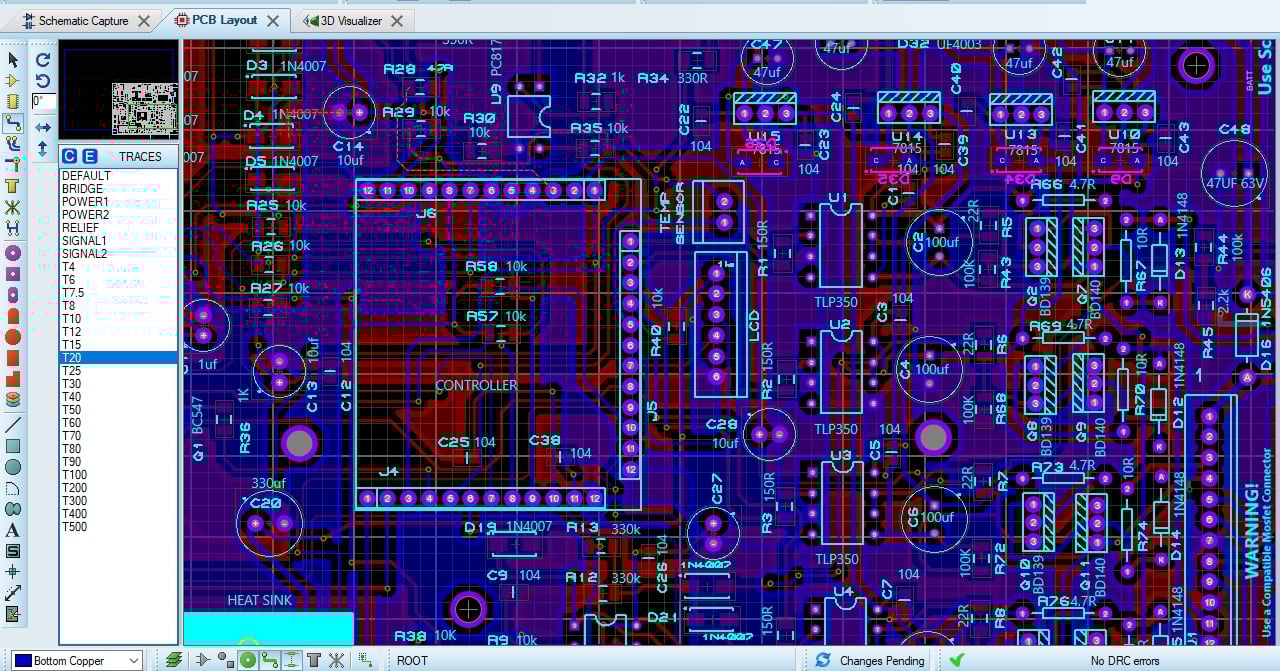Select RELIEF trace style
The image size is (1280, 671).
pyautogui.click(x=118, y=228)
